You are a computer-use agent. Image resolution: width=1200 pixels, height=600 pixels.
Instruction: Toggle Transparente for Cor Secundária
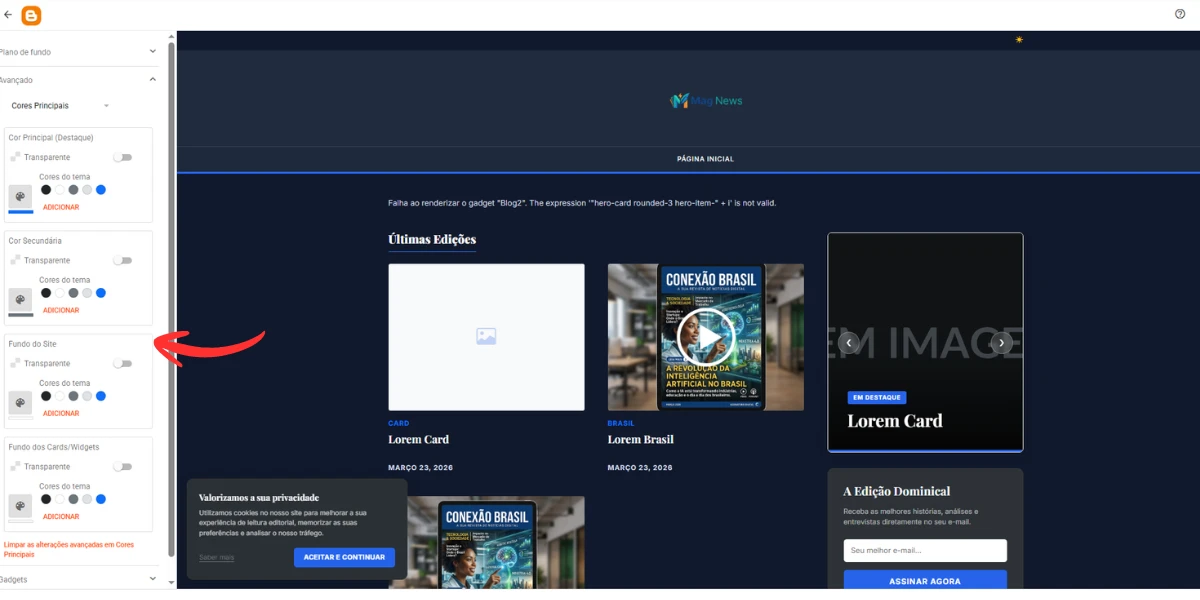123,260
